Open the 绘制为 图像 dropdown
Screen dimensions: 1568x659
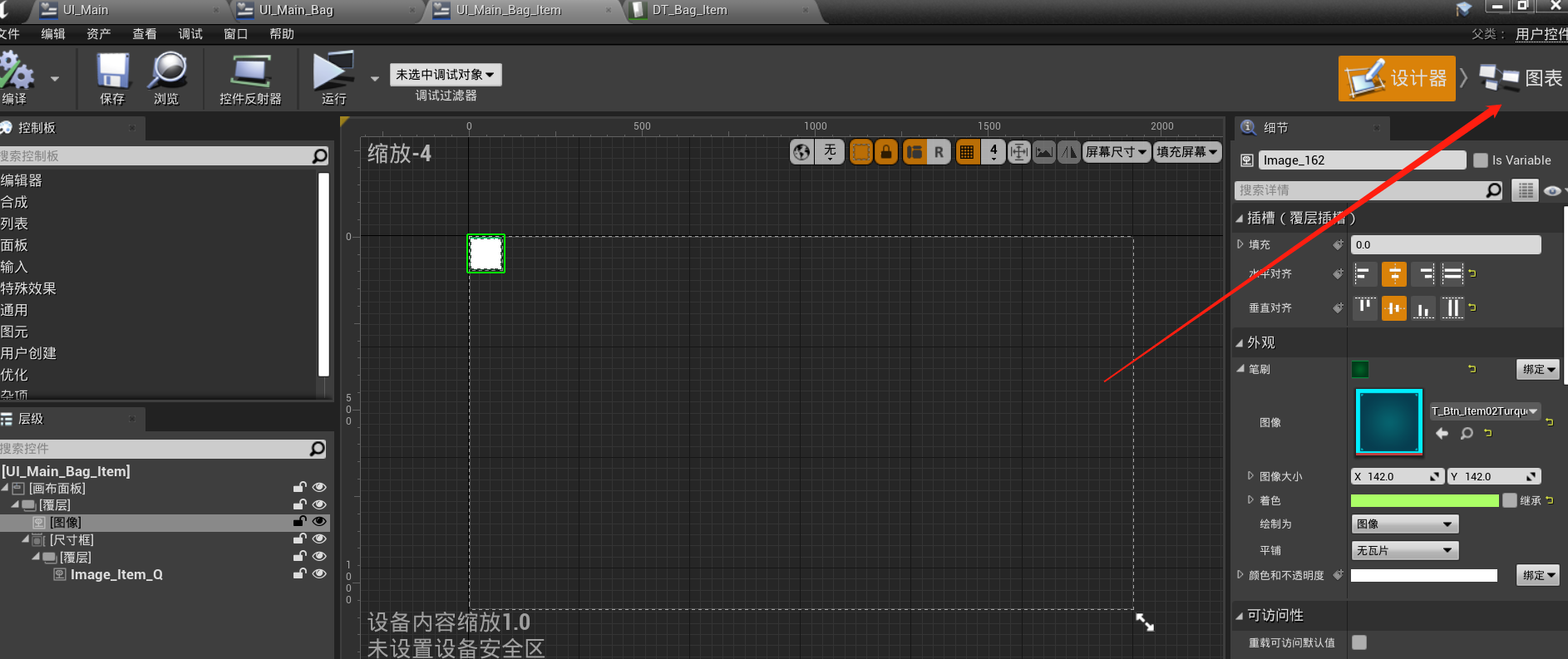tap(1405, 524)
